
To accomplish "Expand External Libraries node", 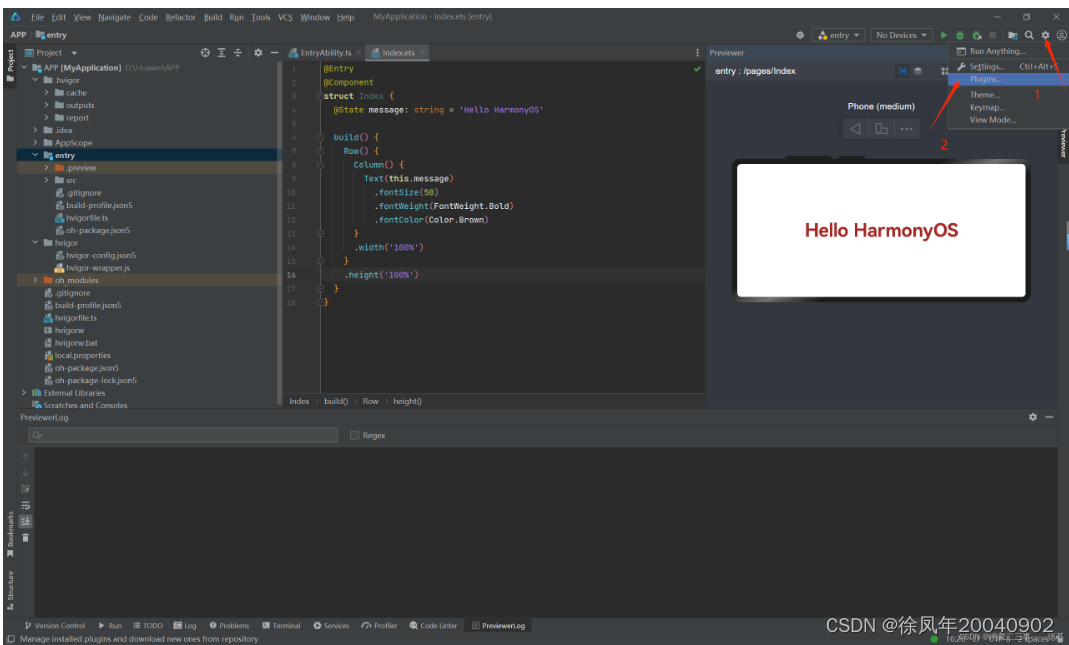I will click(25, 393).
